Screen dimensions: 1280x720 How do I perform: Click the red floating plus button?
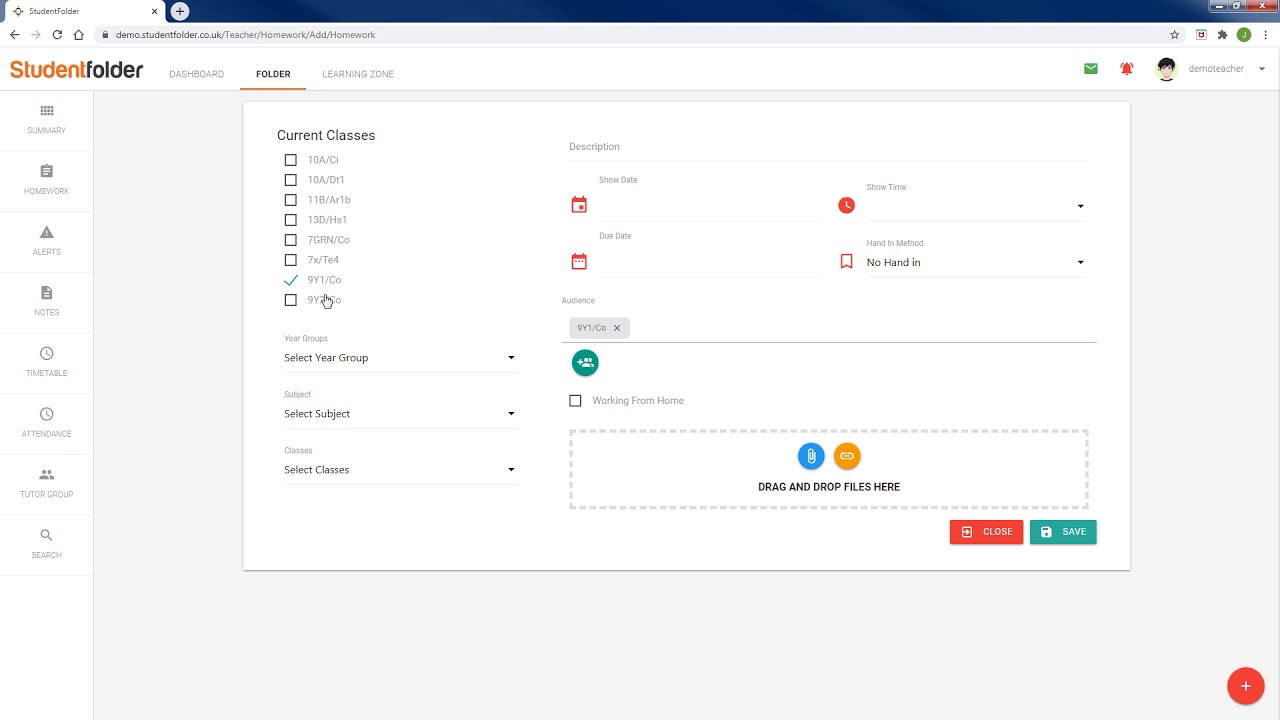pyautogui.click(x=1246, y=686)
